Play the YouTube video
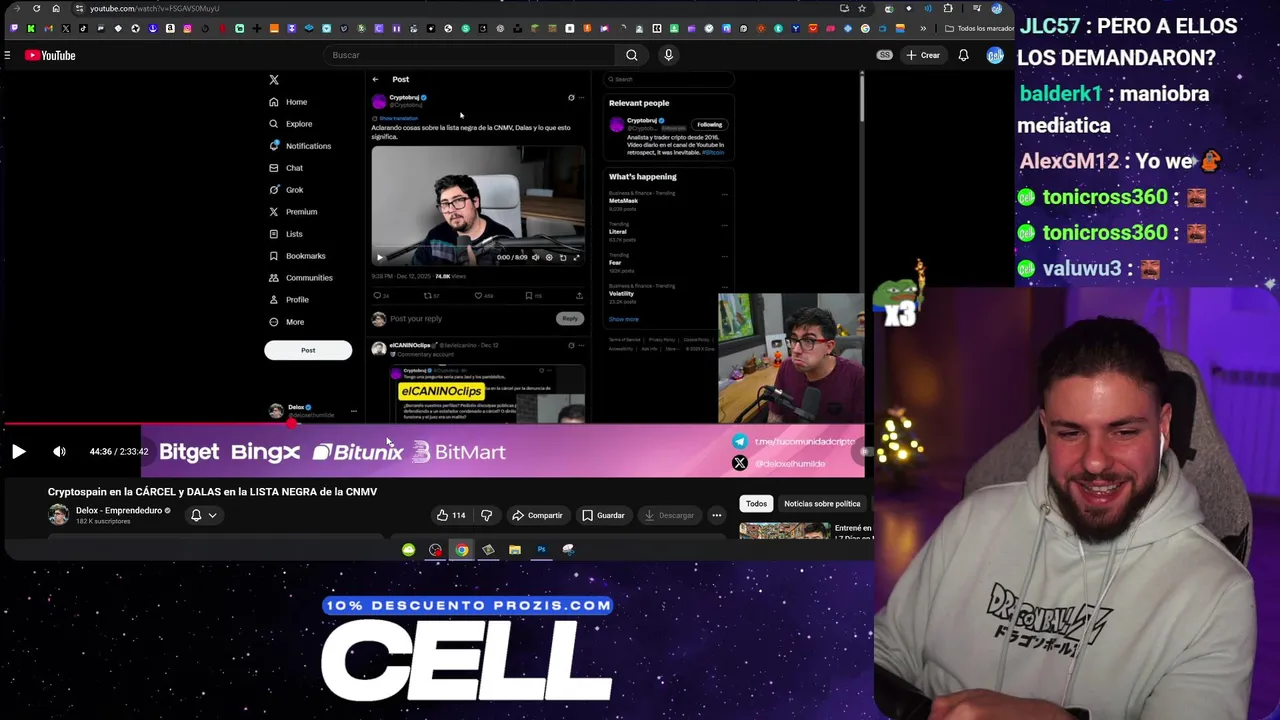 coord(18,451)
